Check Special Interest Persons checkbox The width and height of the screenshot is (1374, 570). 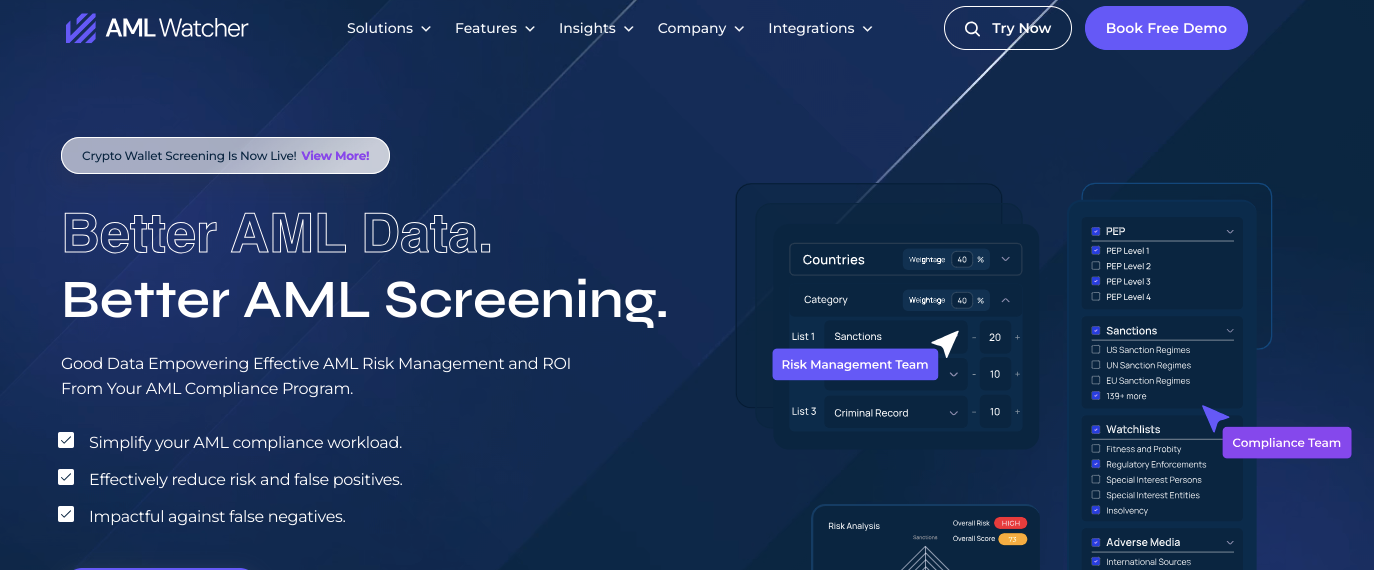pyautogui.click(x=1096, y=480)
